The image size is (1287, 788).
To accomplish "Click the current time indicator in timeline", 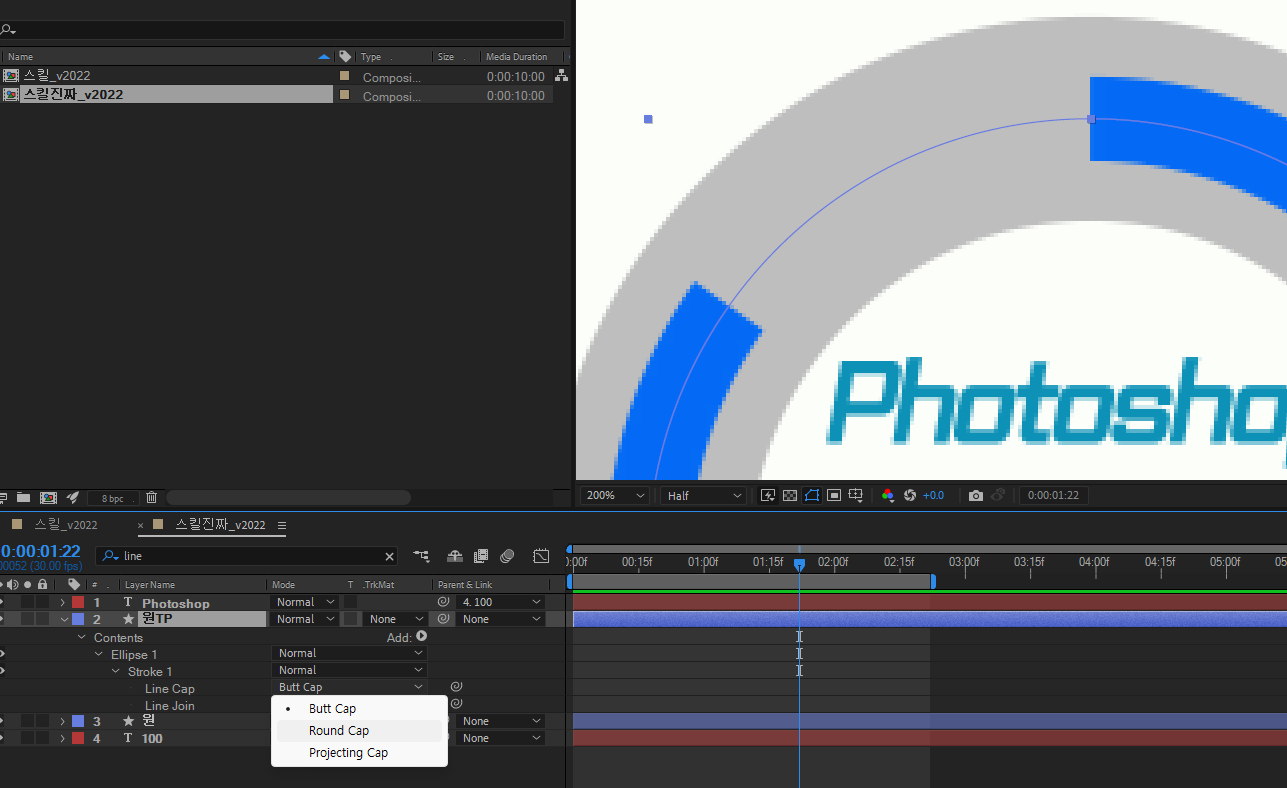I will click(x=799, y=565).
